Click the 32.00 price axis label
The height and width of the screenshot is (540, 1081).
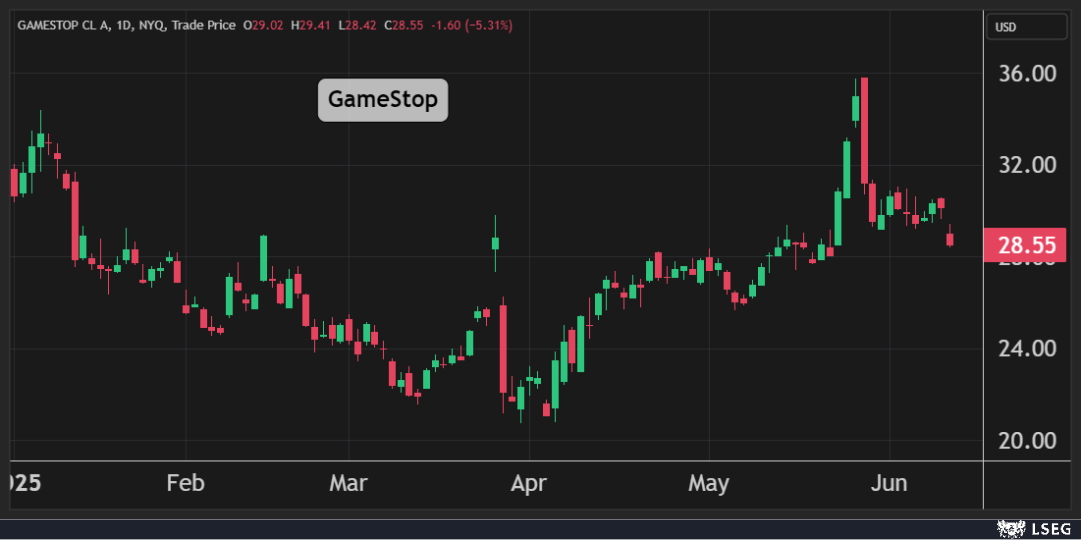[1029, 165]
